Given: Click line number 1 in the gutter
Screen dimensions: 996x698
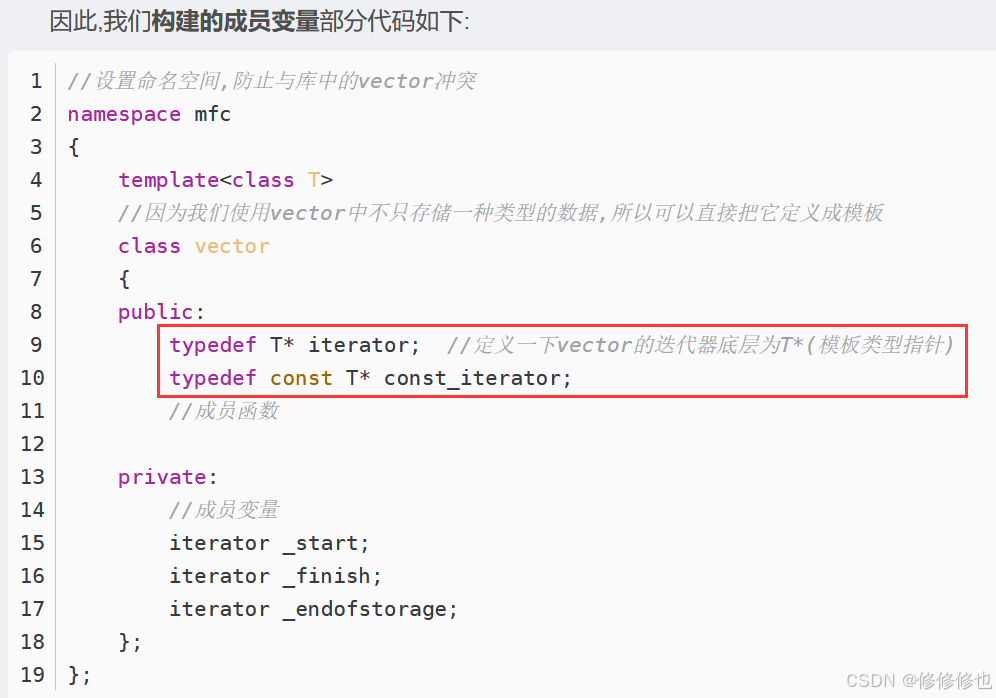Looking at the screenshot, I should [36, 81].
